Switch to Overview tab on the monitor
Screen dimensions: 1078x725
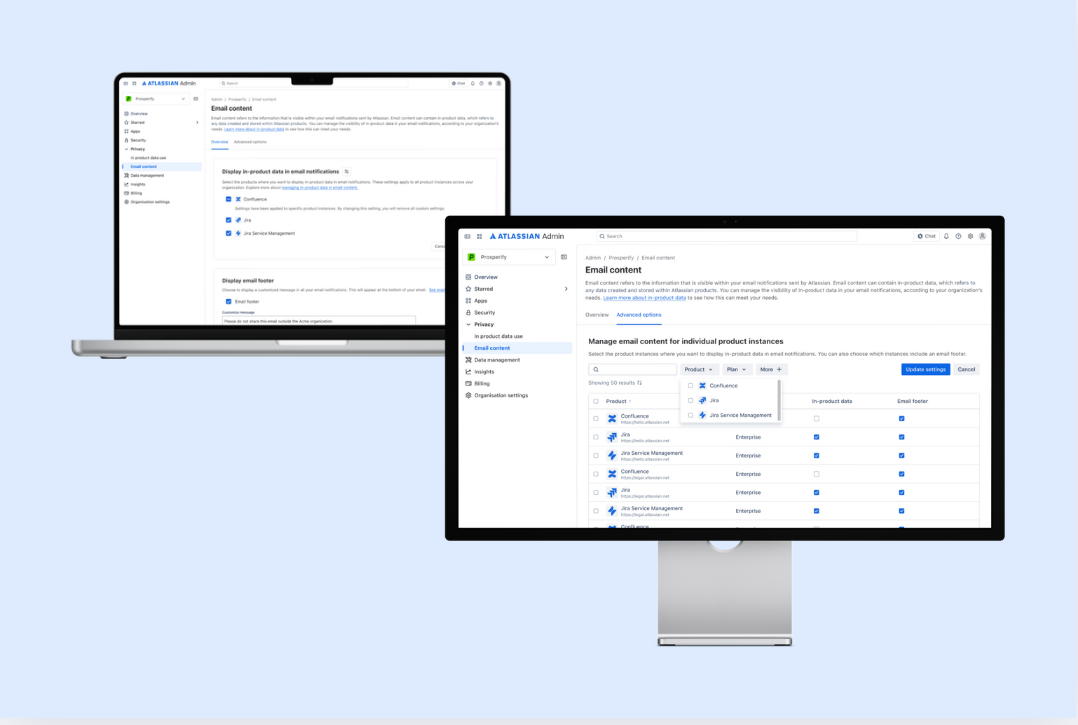[x=597, y=315]
